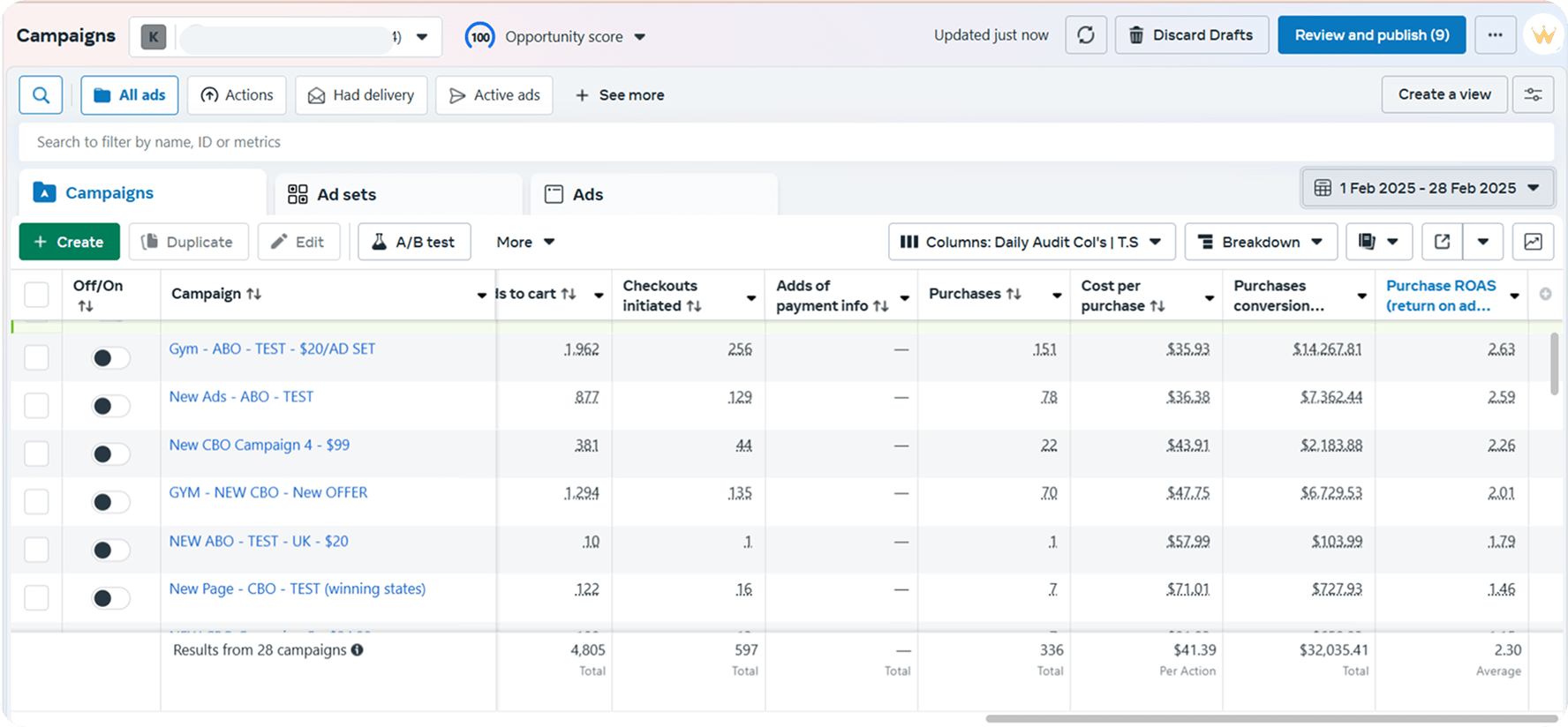Click the export share icon
This screenshot has width=1568, height=727.
click(x=1442, y=242)
